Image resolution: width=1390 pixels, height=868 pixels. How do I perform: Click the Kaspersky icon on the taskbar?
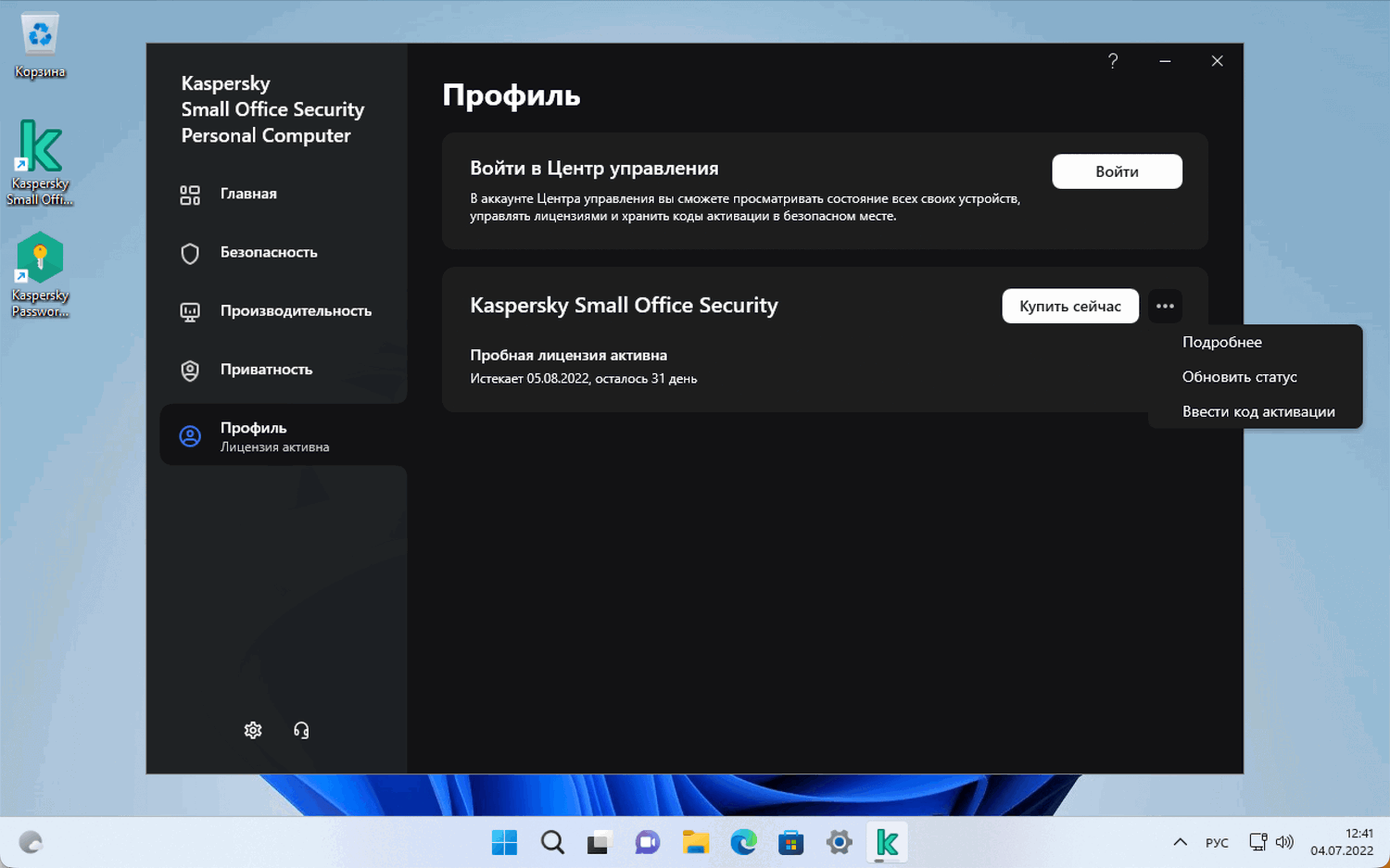pyautogui.click(x=887, y=842)
